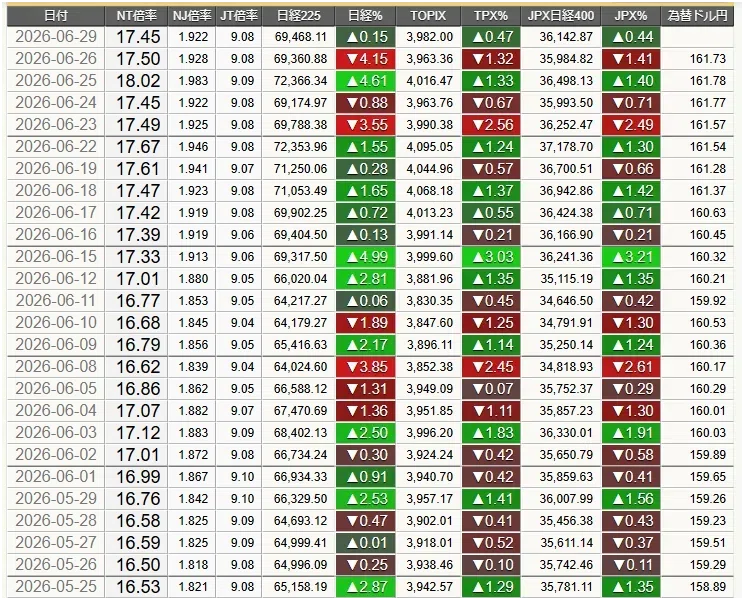This screenshot has width=744, height=600.
Task: Click the 為替ドル円 column header
Action: pos(697,16)
